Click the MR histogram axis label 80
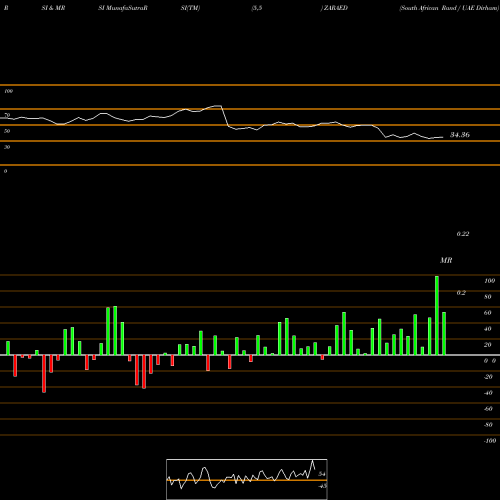The image size is (500, 500). pos(488,297)
